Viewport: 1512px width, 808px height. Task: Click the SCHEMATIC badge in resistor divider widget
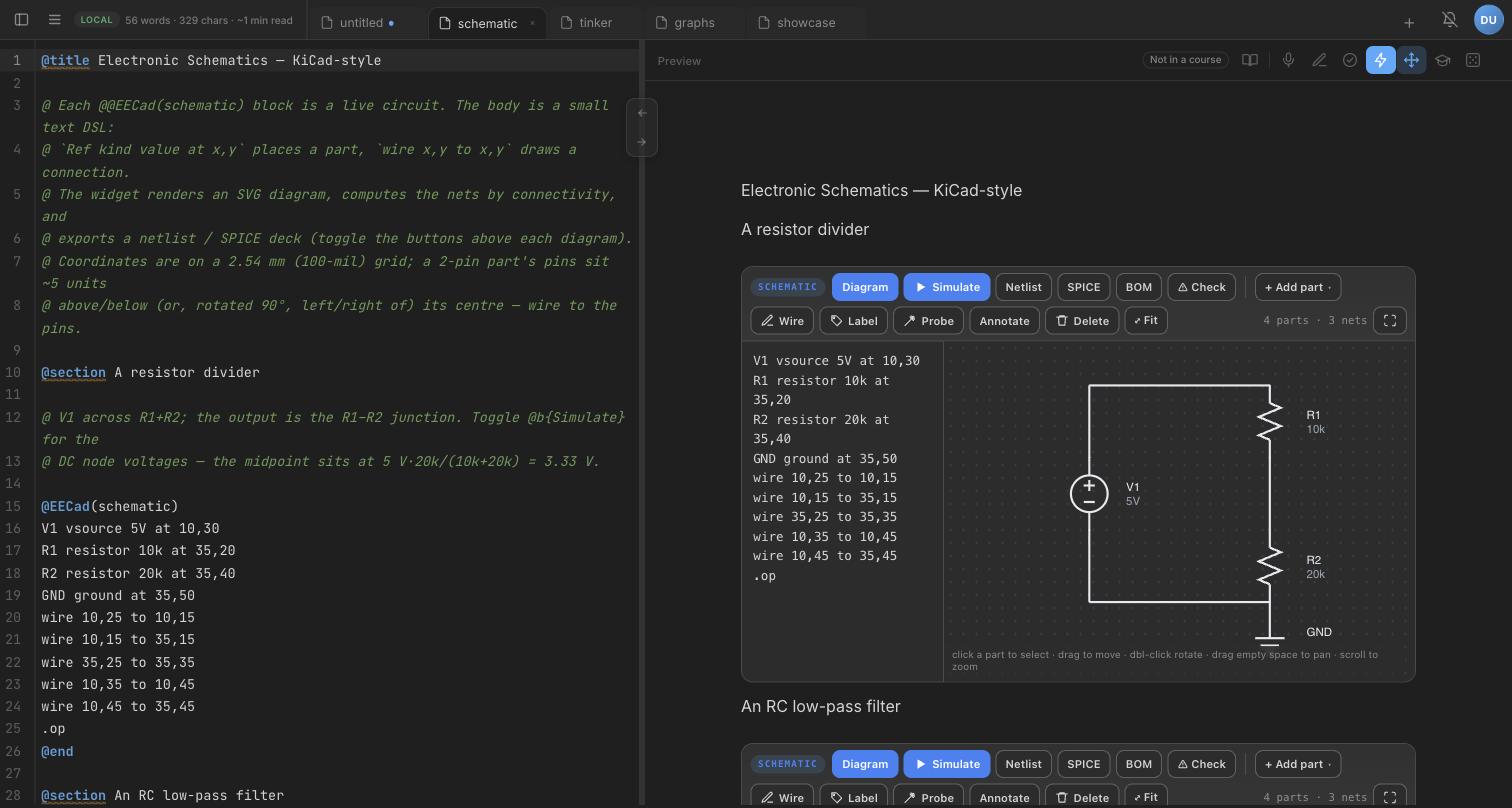[x=787, y=287]
